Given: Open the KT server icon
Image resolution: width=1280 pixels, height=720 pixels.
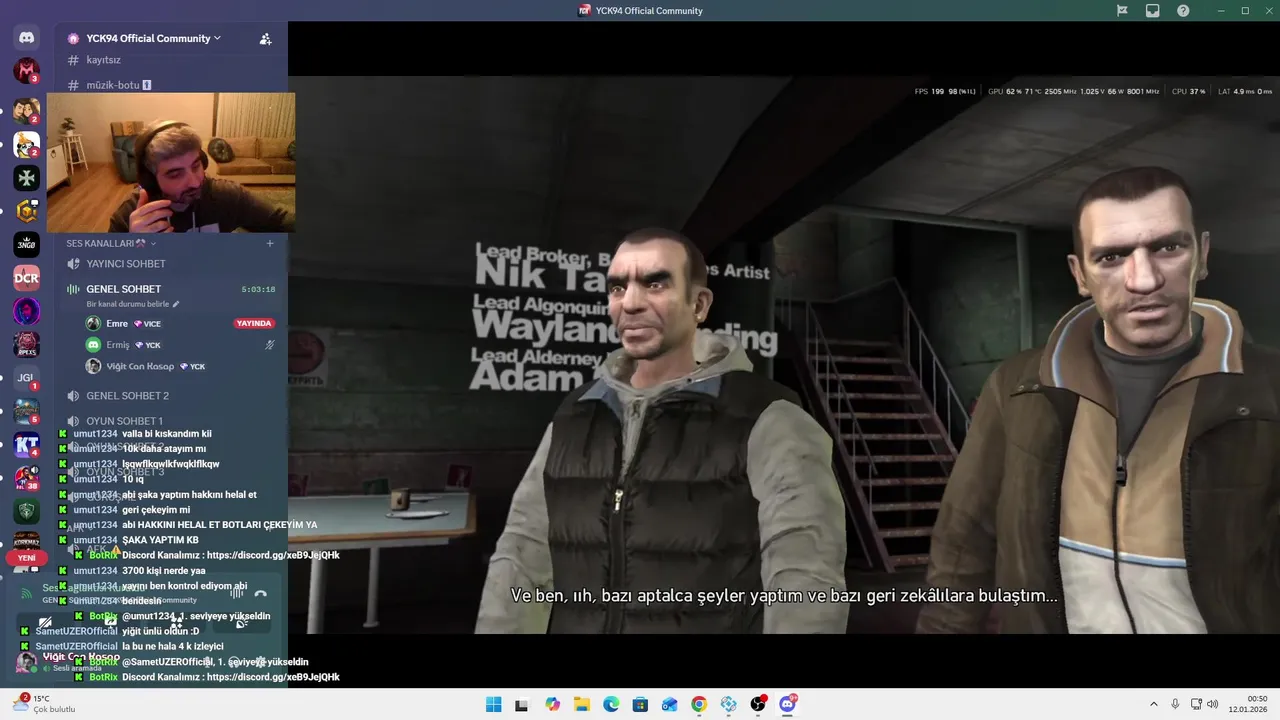Looking at the screenshot, I should click(x=27, y=444).
